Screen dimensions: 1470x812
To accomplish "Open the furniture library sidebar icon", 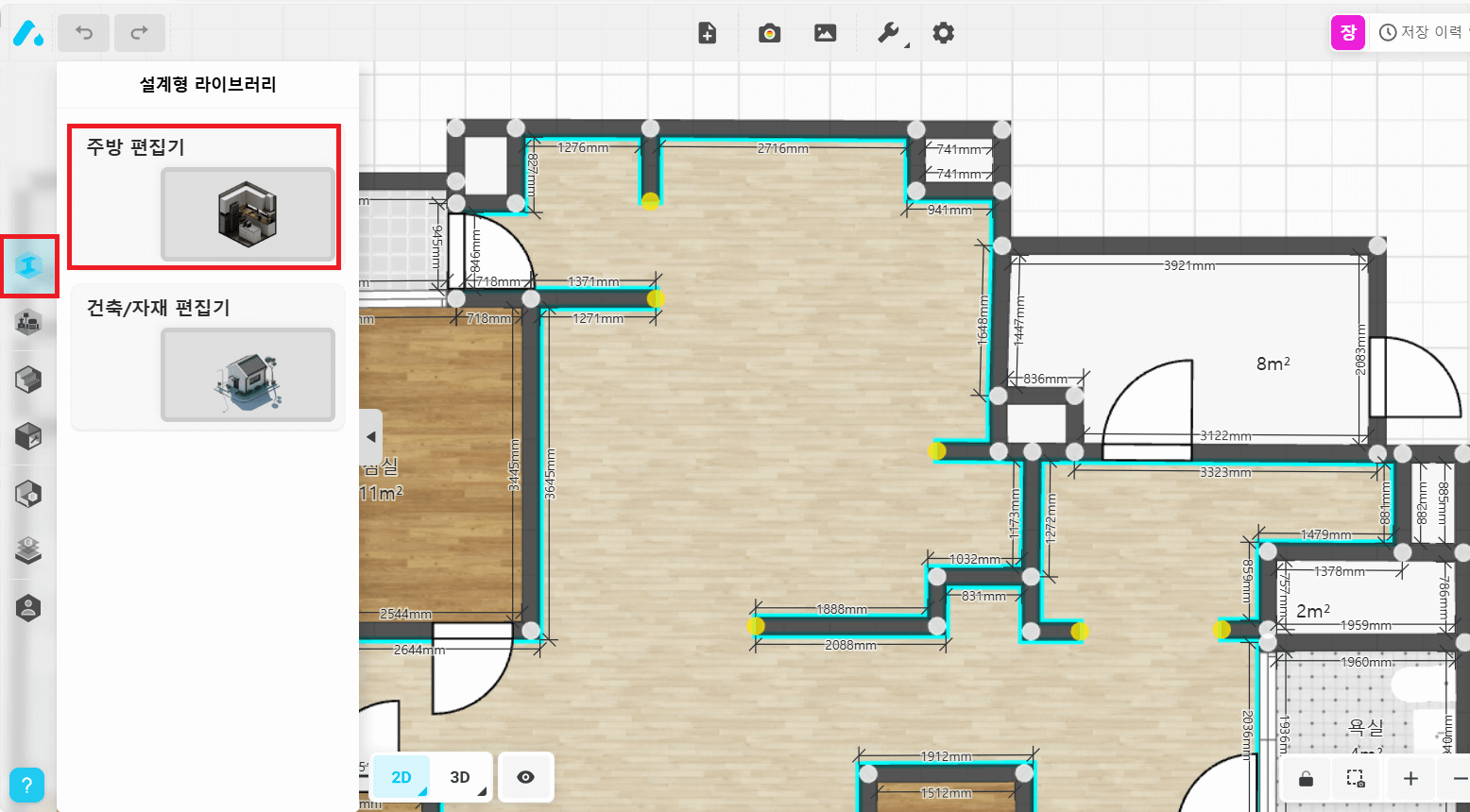I will [x=28, y=323].
